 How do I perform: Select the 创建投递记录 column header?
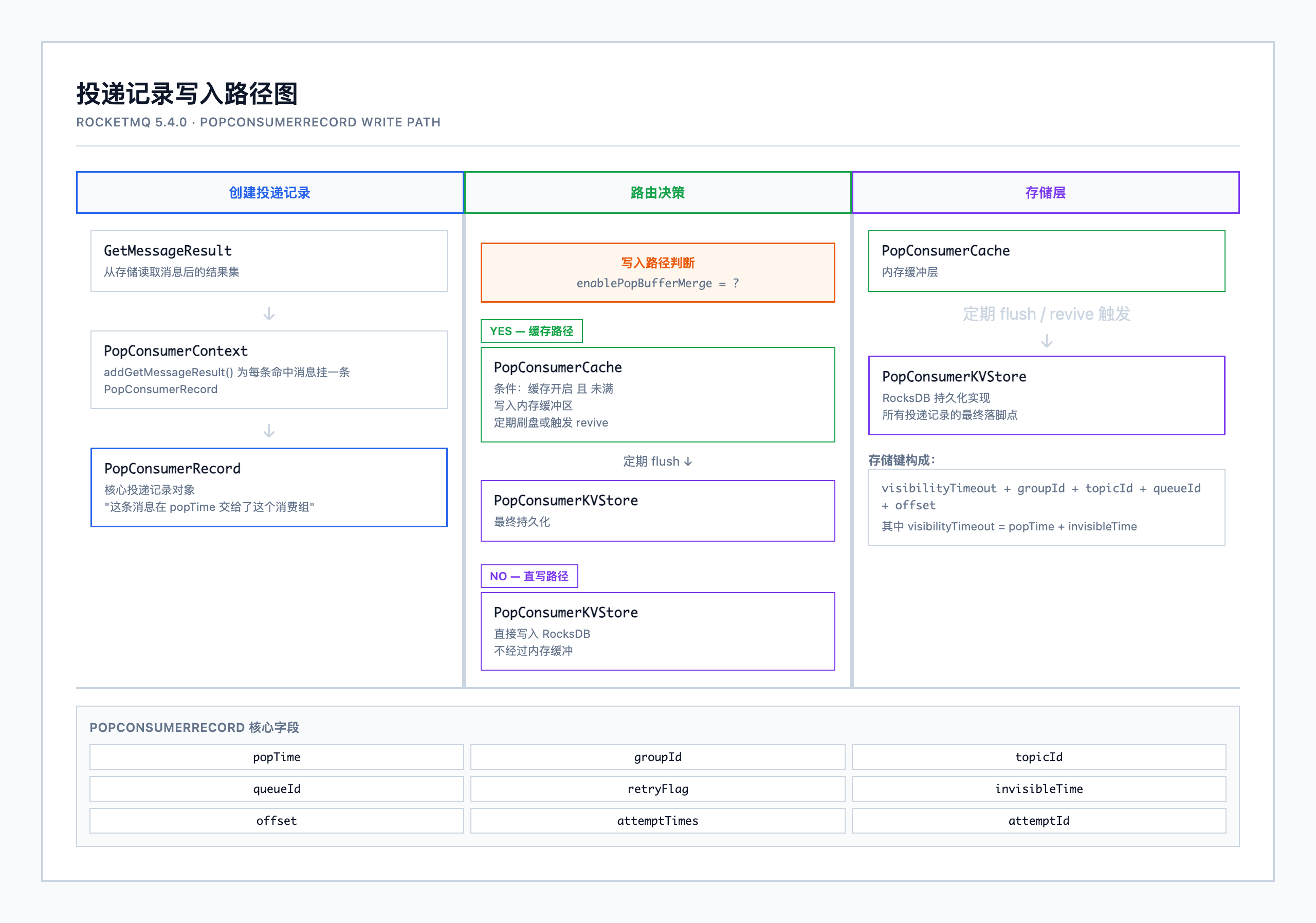coord(269,193)
